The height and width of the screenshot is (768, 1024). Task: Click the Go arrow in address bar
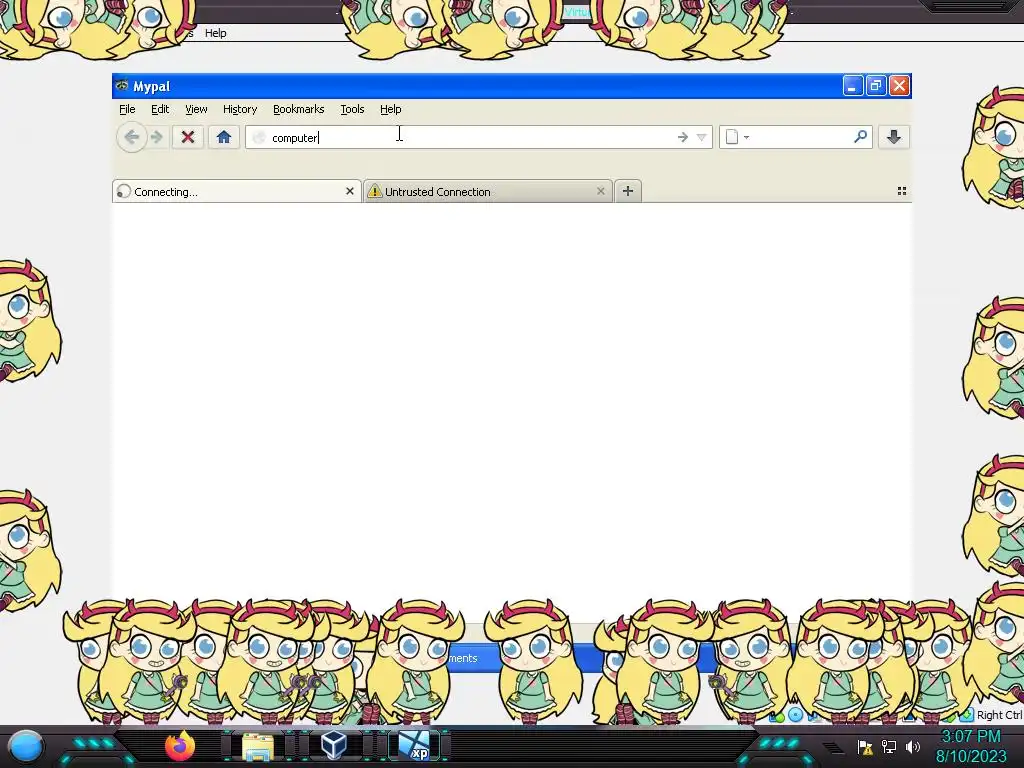point(682,137)
